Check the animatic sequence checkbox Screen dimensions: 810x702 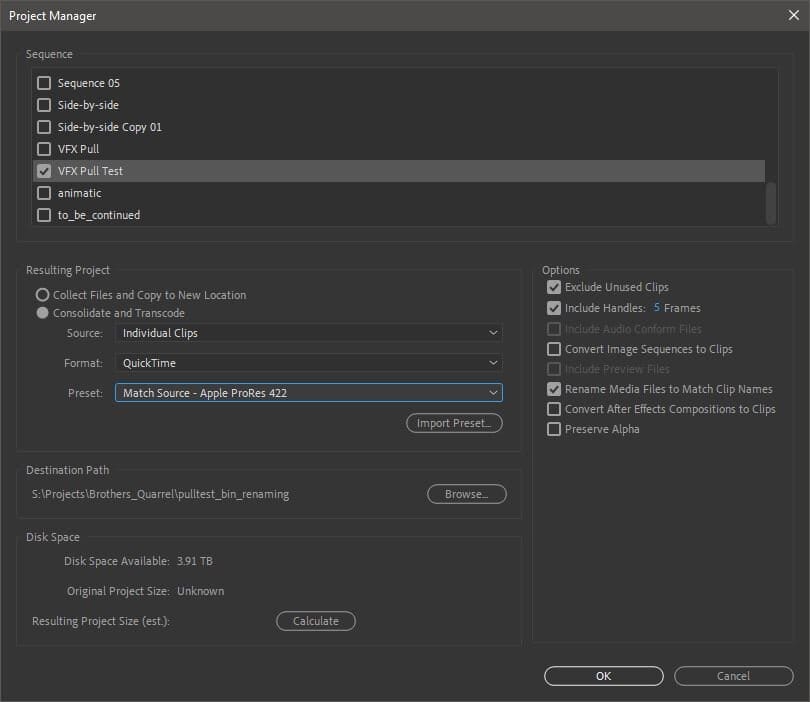[x=44, y=193]
